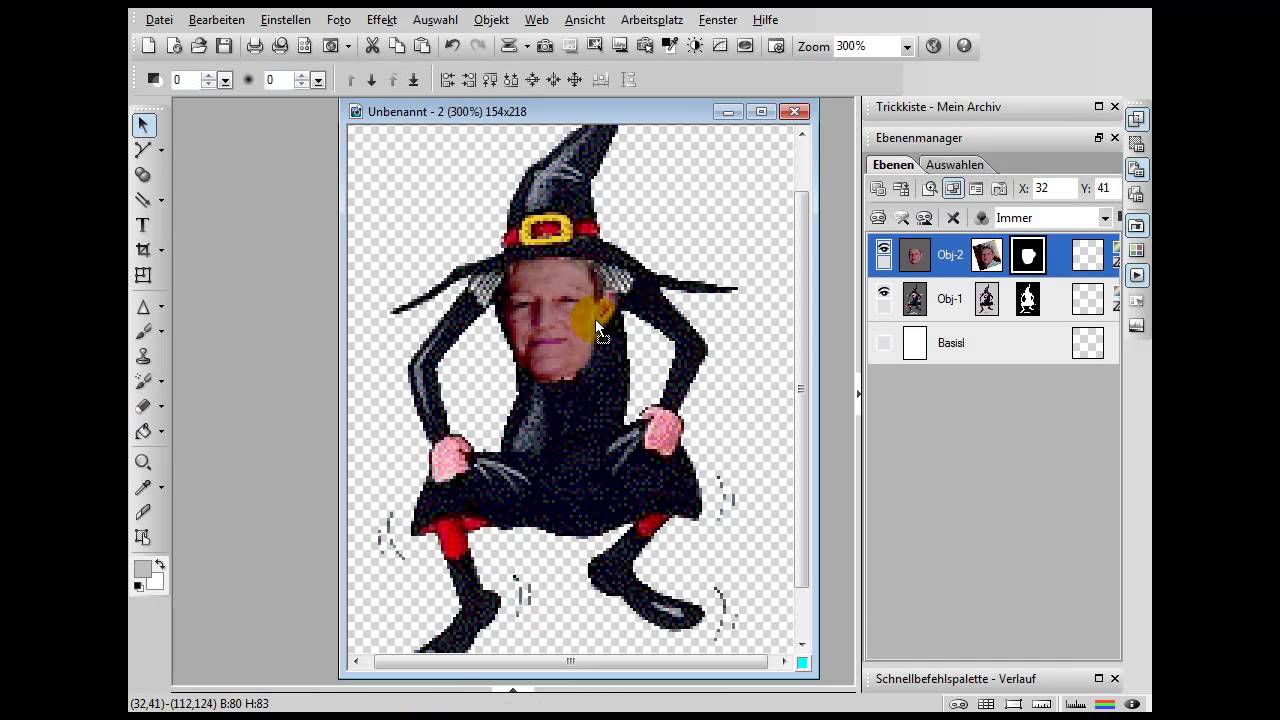Open the soft edge value dropdown

tap(318, 80)
